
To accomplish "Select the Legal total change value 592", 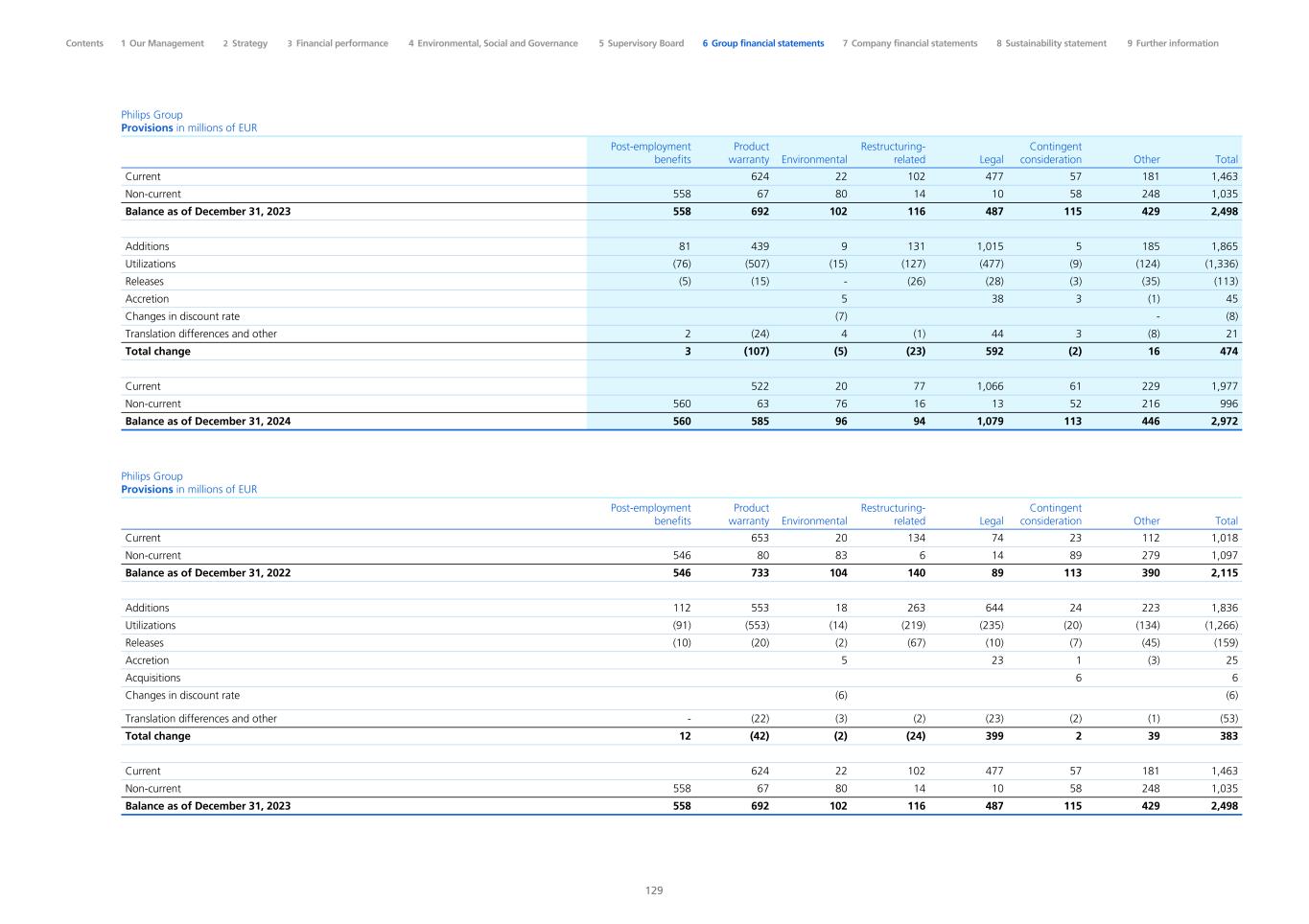I will pyautogui.click(x=994, y=351).
